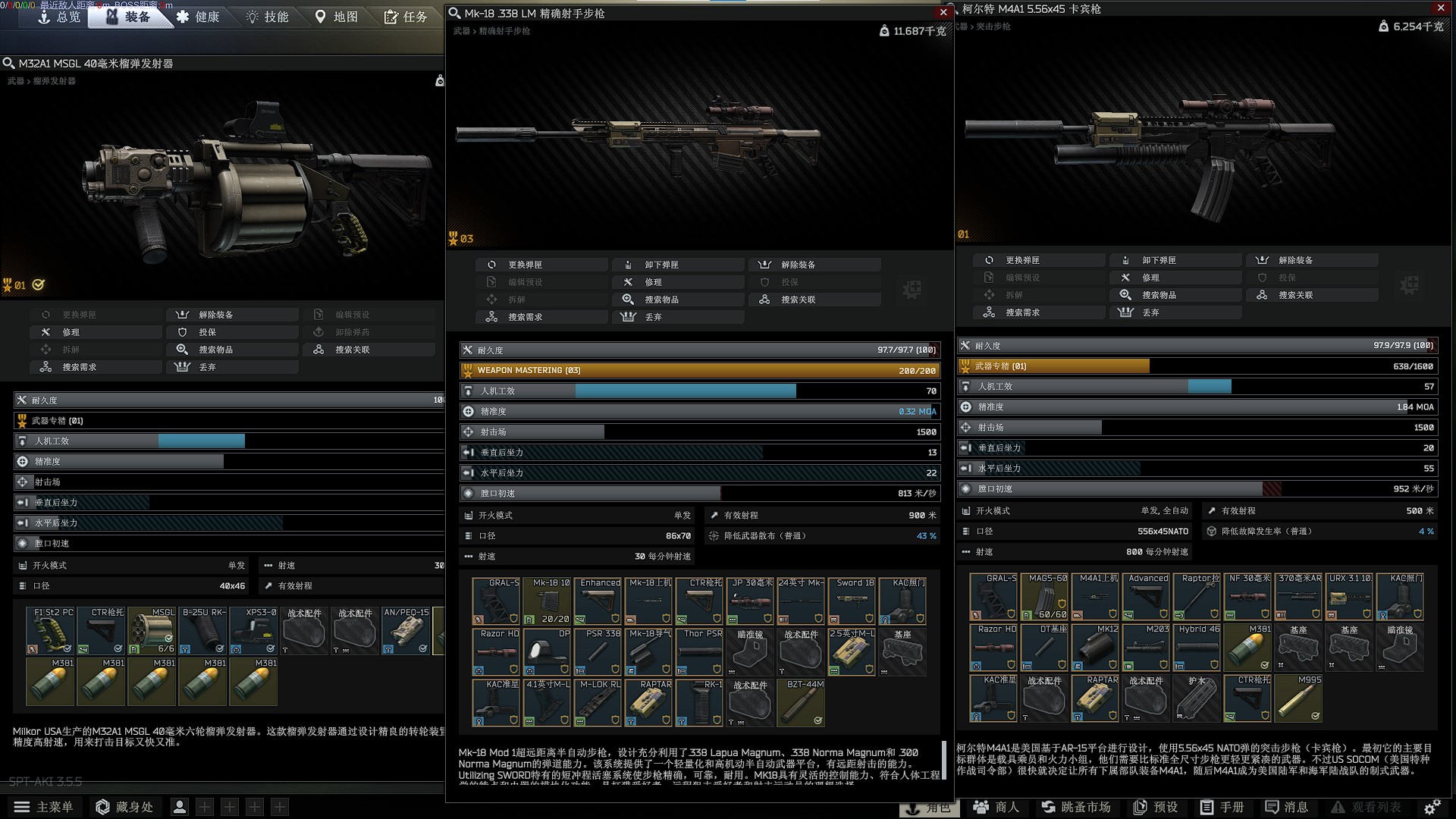Open the 跳蚤市场 flea market

click(1075, 807)
